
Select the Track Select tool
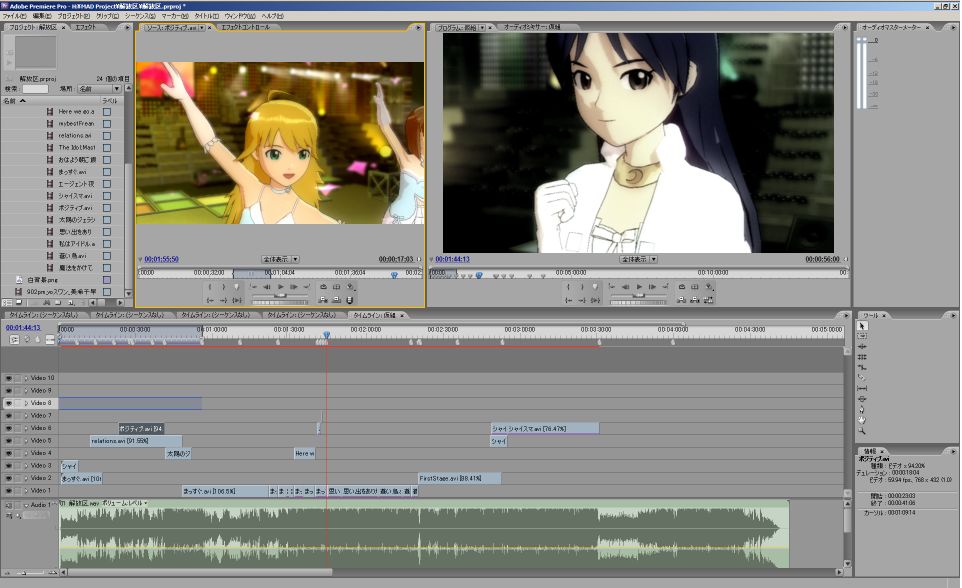pyautogui.click(x=861, y=336)
